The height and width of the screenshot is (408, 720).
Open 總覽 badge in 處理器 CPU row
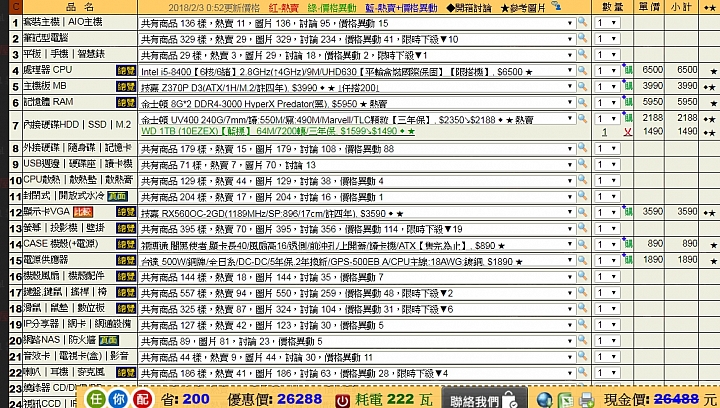[x=126, y=70]
